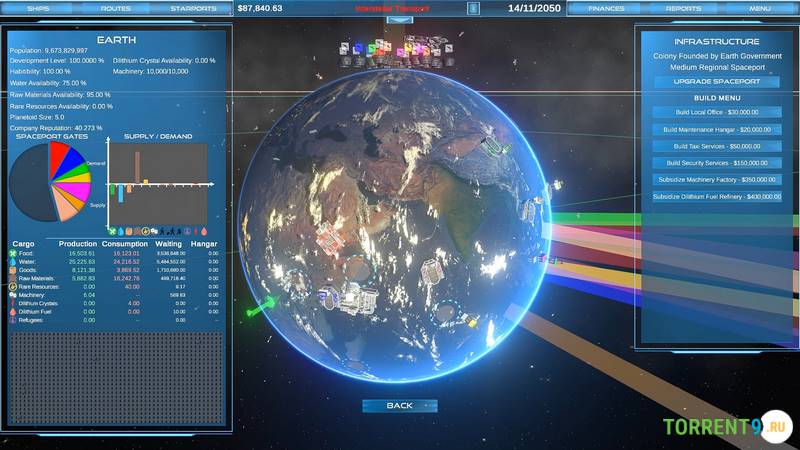Select Build Local Office for $30,000

pos(716,112)
